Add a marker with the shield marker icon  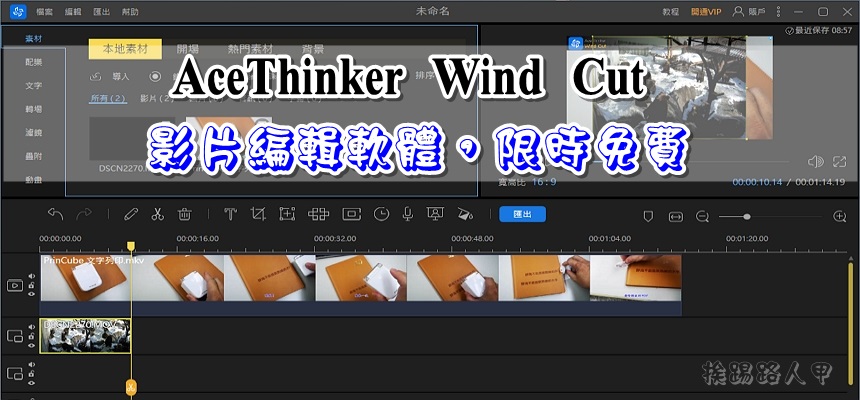[x=648, y=217]
